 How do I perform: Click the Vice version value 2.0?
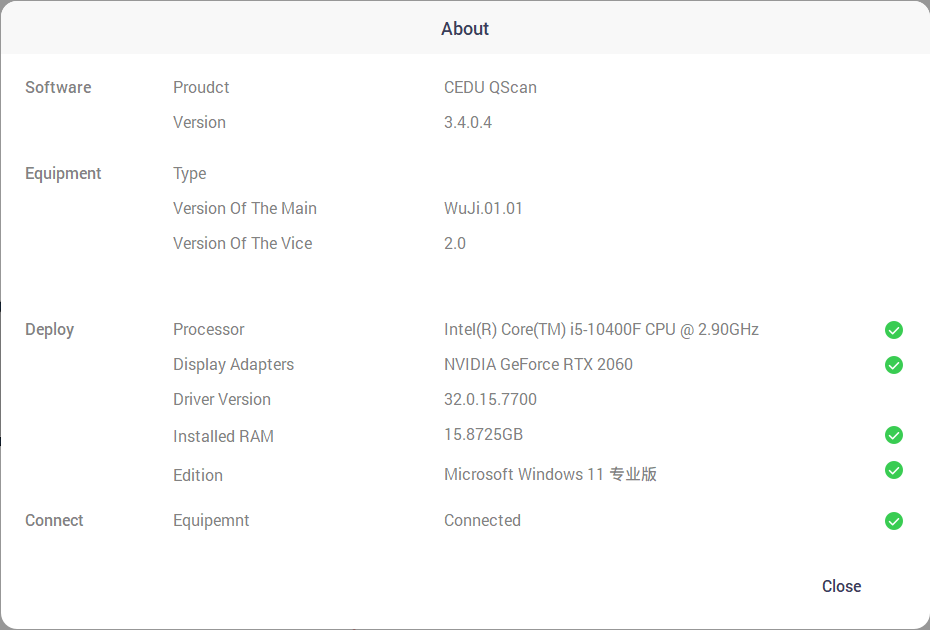[x=455, y=244]
